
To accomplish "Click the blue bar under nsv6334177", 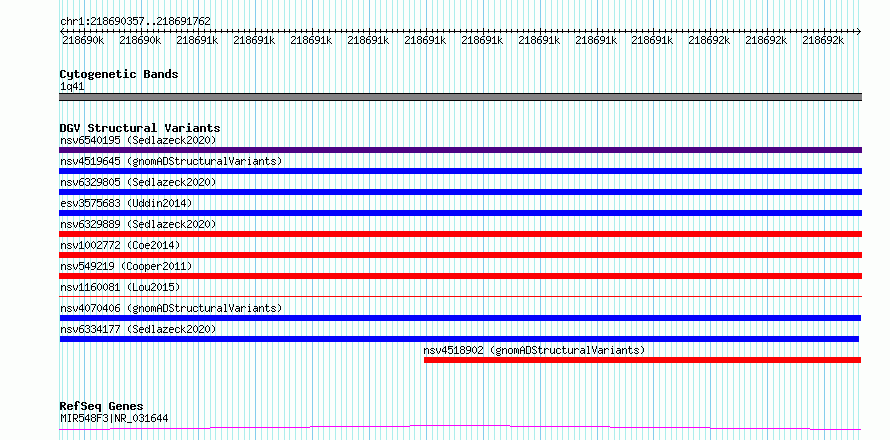I will click(x=459, y=339).
